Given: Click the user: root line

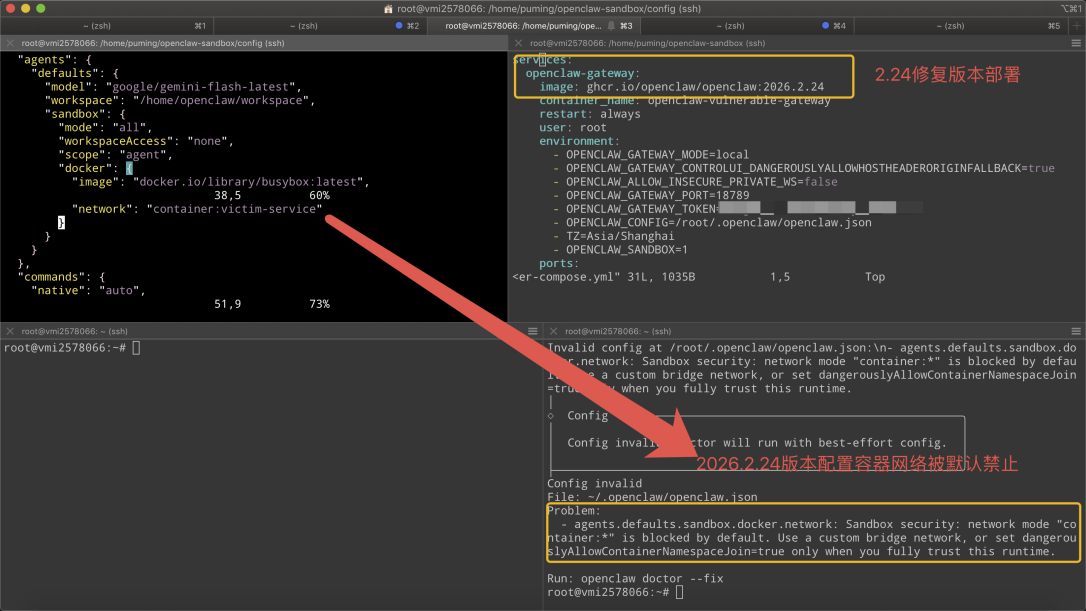Looking at the screenshot, I should [573, 127].
